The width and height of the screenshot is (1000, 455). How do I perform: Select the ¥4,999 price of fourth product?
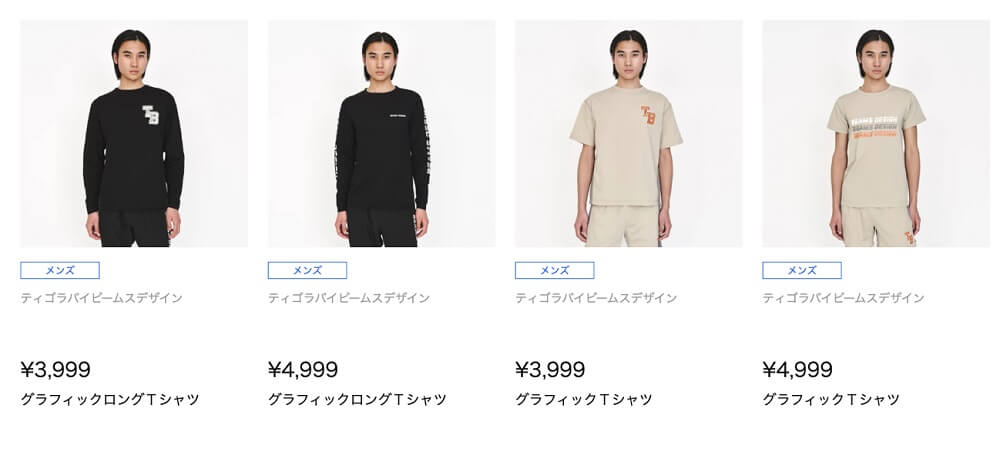tap(798, 369)
